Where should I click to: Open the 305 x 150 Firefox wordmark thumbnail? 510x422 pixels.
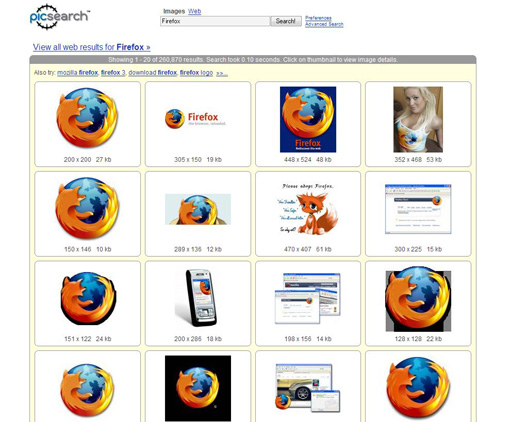[x=196, y=119]
